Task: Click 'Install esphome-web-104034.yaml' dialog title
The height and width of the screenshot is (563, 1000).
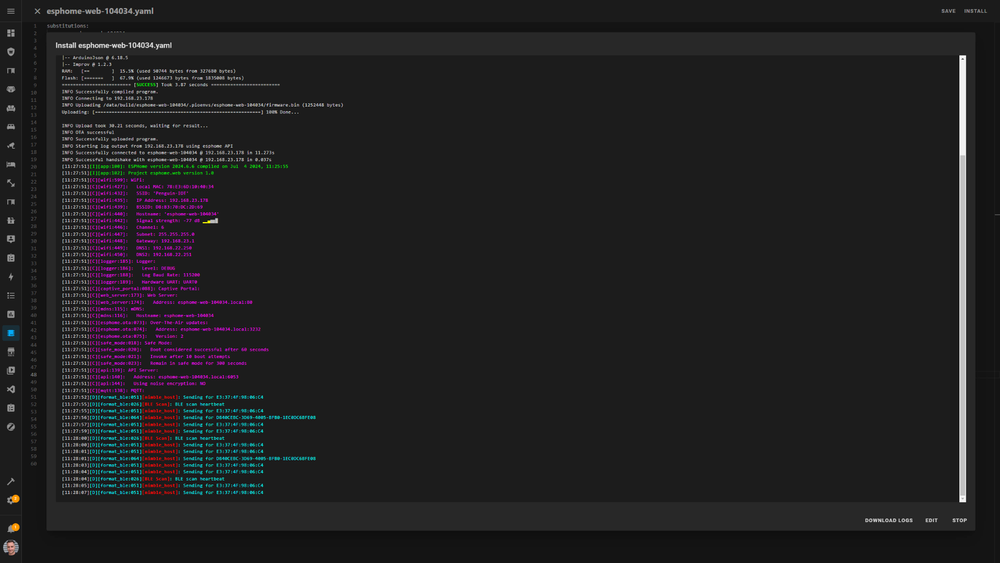Action: pyautogui.click(x=114, y=45)
